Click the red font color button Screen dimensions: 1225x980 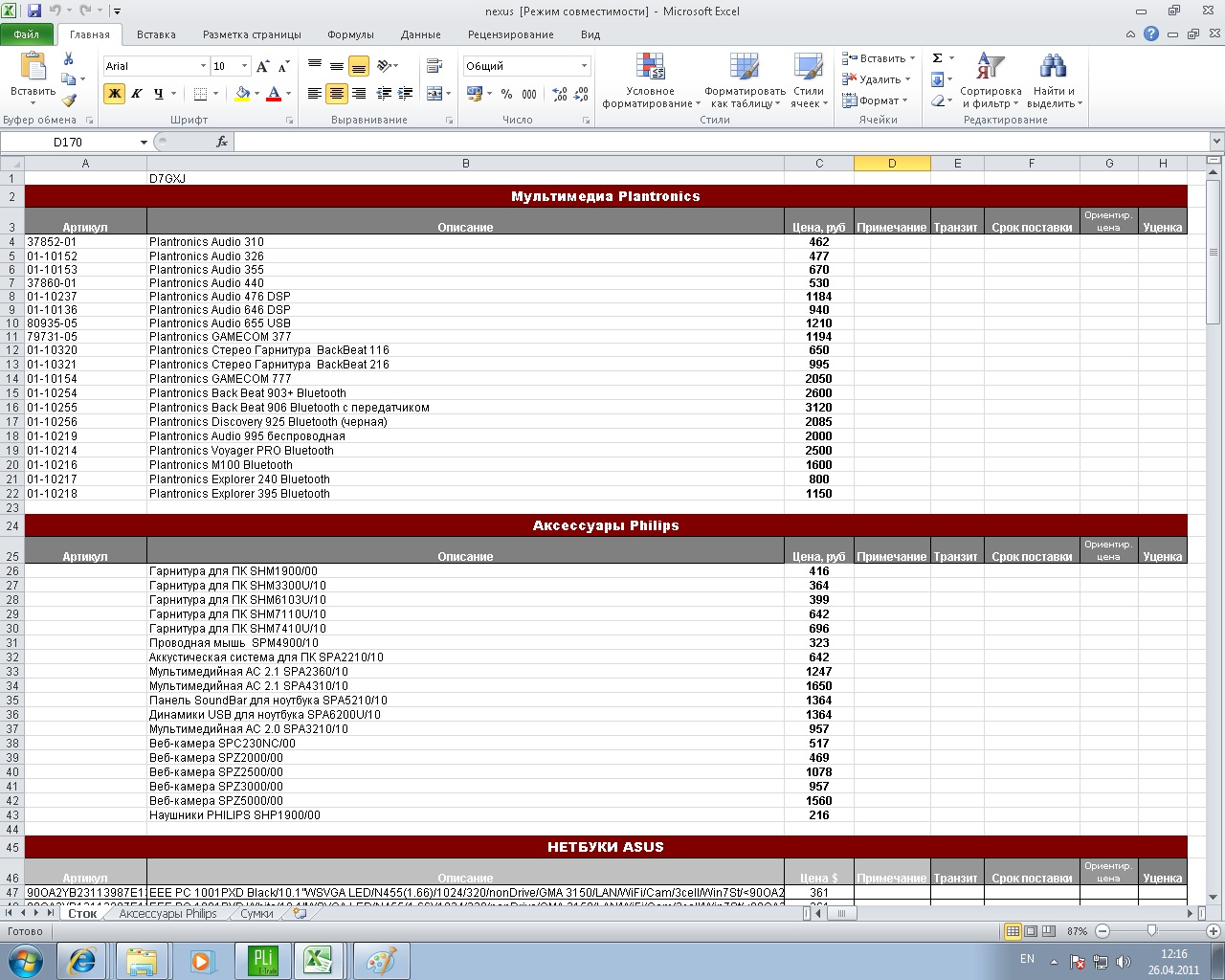[274, 94]
